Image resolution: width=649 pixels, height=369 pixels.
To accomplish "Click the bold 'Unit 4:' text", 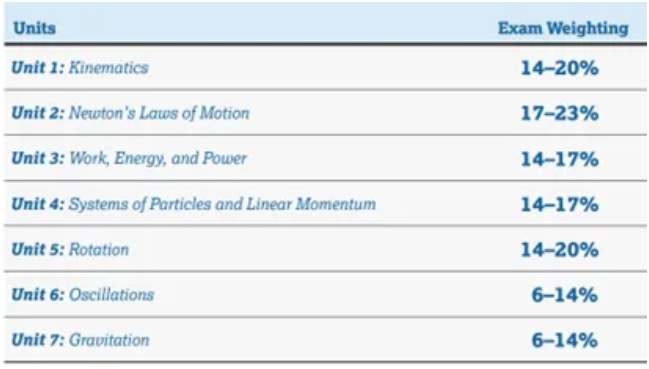I will 38,204.
